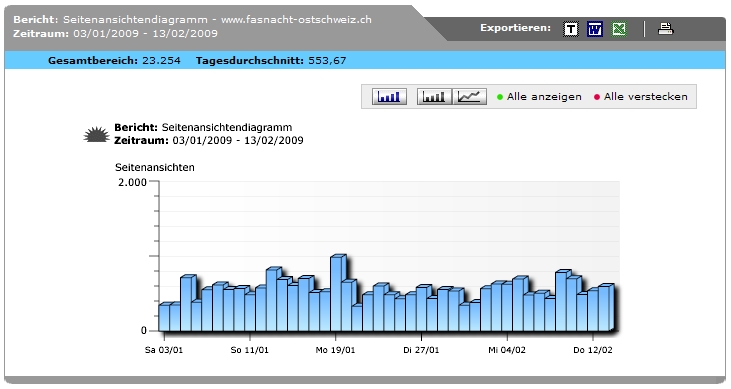Viewport: 731px width, 389px height.
Task: Click the Gesamtbereich value 23.254
Action: coord(161,61)
